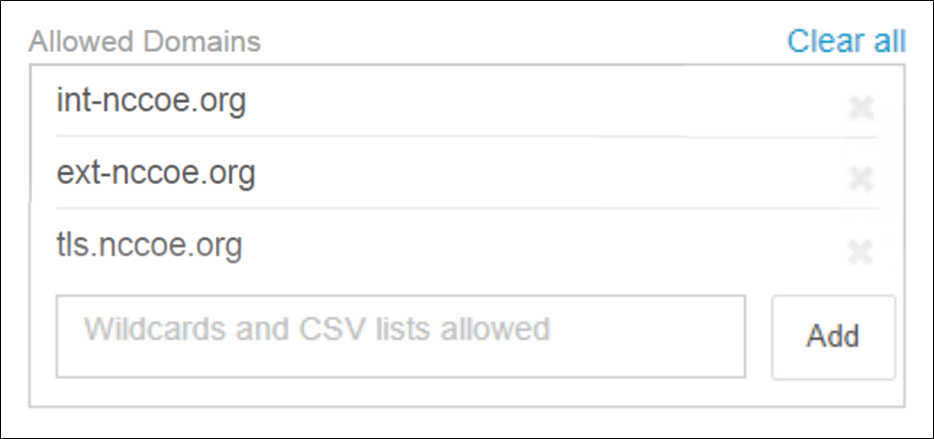Click the Allowed Domains label

coord(145,42)
